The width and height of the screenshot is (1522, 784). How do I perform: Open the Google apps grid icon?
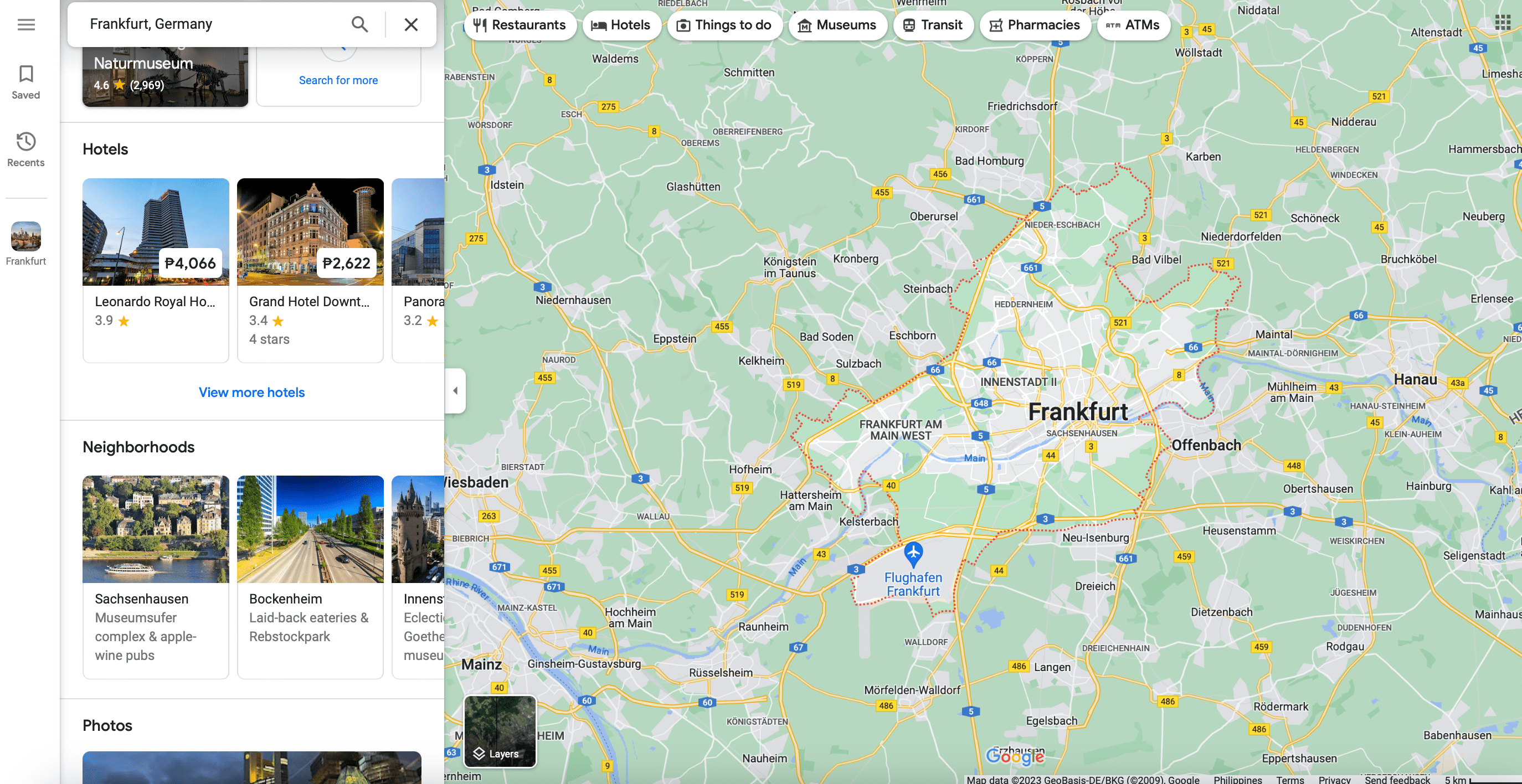click(1502, 23)
